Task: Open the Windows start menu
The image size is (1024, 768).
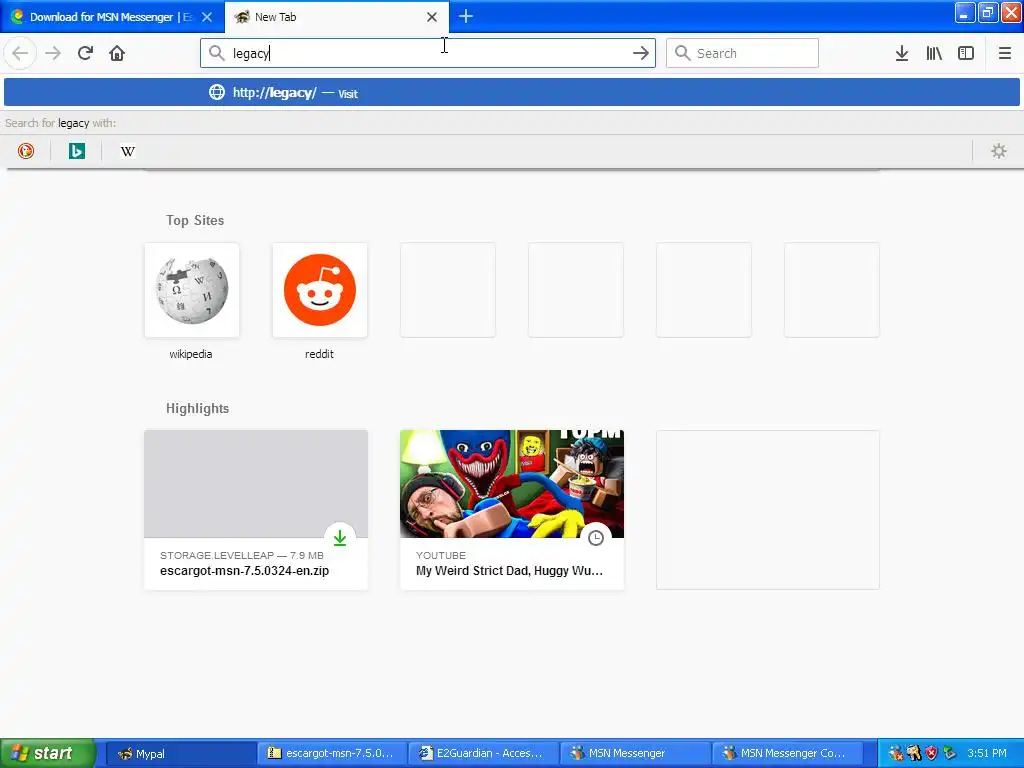Action: click(x=48, y=753)
